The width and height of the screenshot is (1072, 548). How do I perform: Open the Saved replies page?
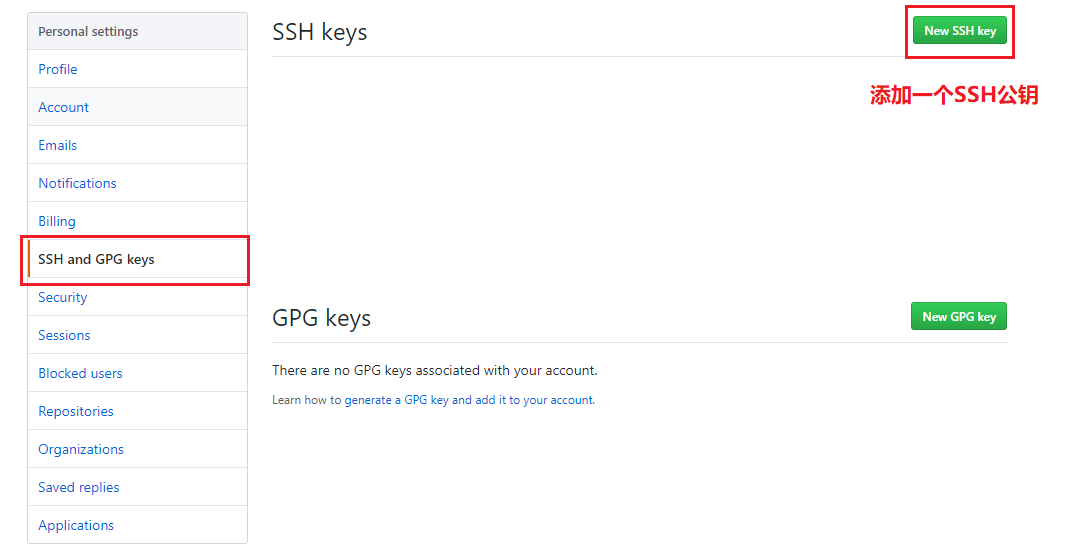click(78, 487)
